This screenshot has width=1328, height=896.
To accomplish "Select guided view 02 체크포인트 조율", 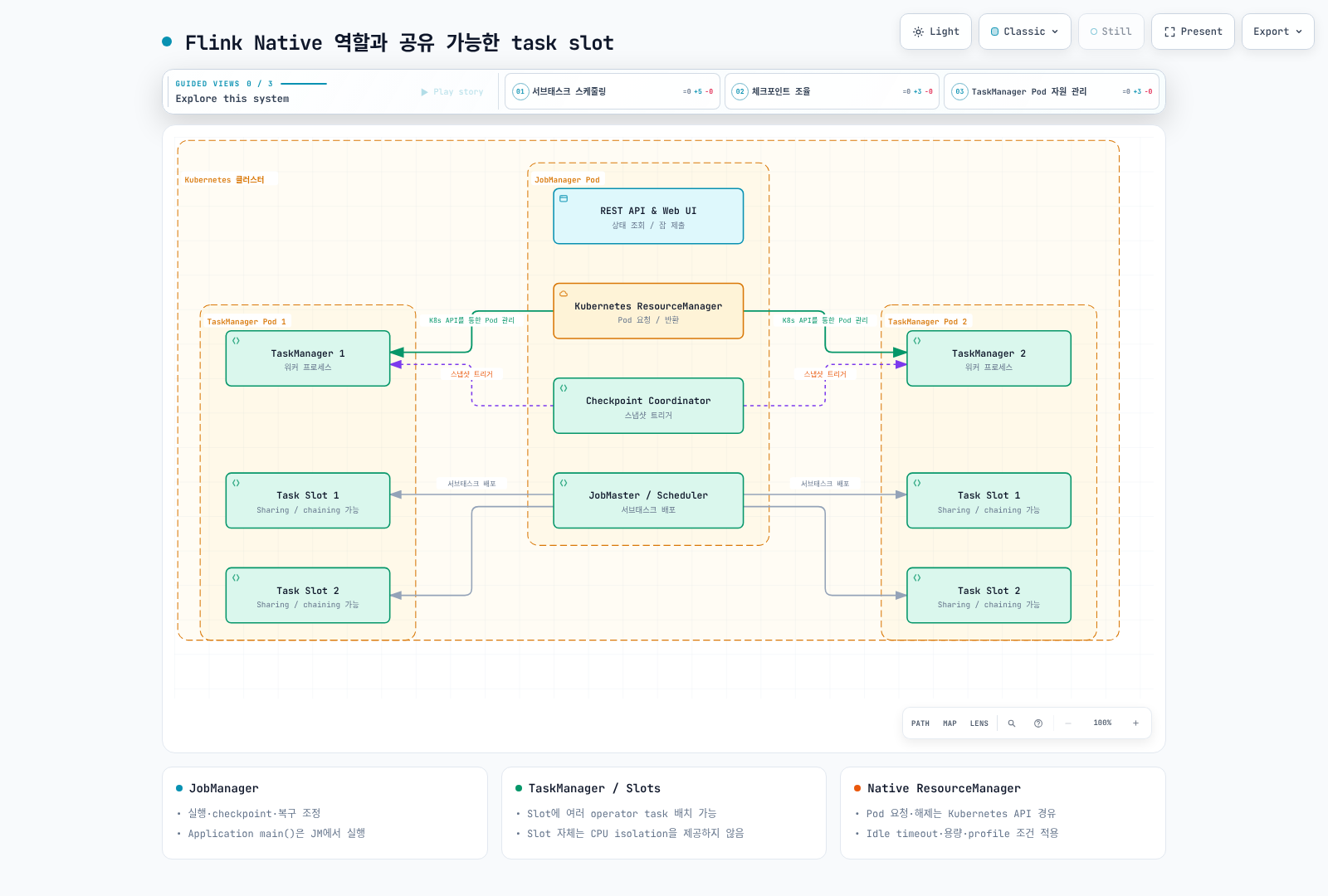I will pos(832,91).
